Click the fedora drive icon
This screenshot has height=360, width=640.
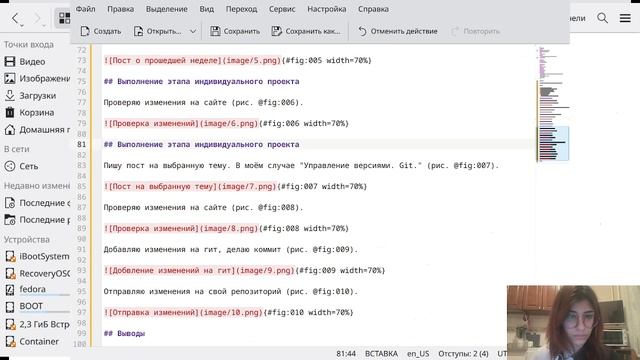point(10,289)
